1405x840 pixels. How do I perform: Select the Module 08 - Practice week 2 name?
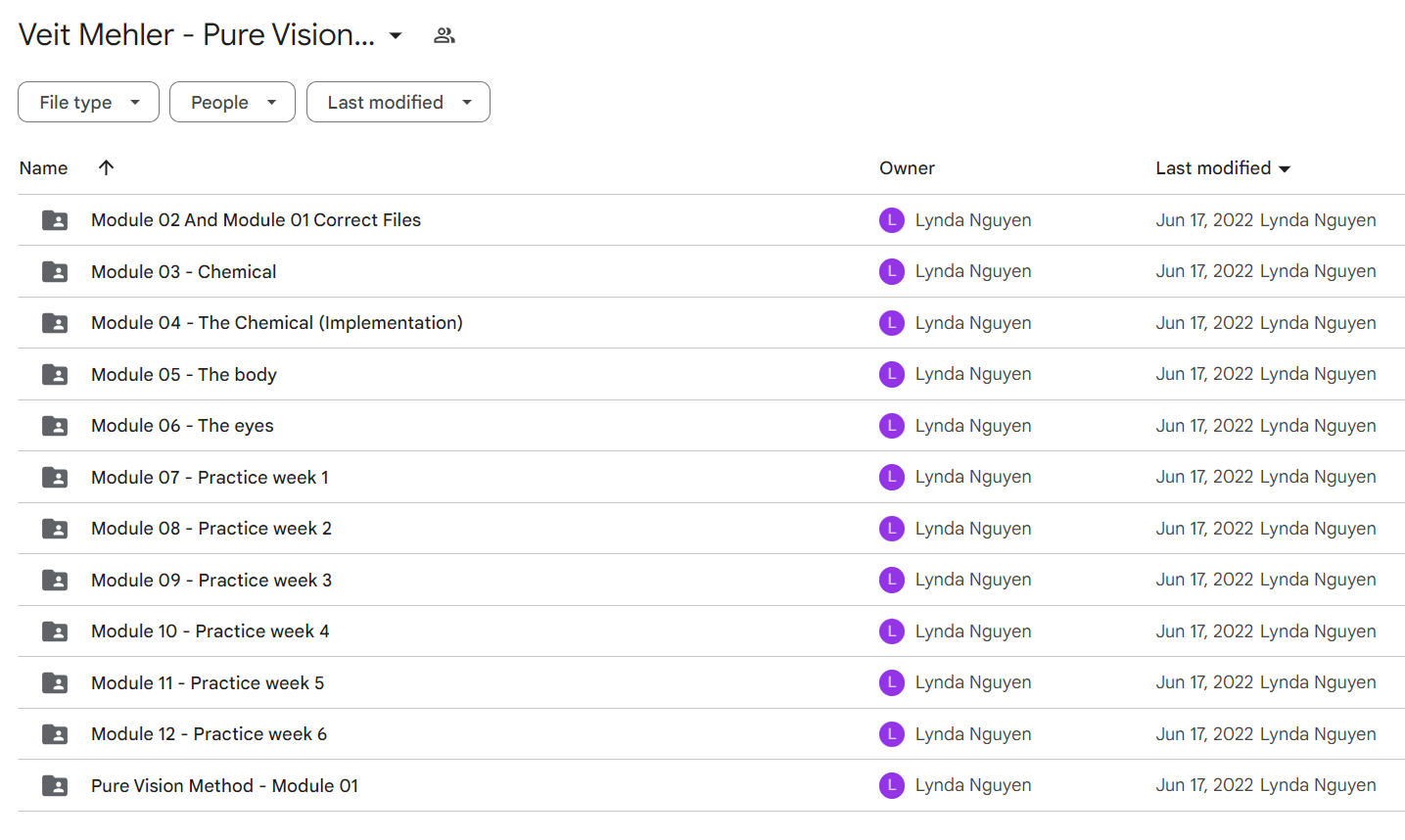(211, 529)
